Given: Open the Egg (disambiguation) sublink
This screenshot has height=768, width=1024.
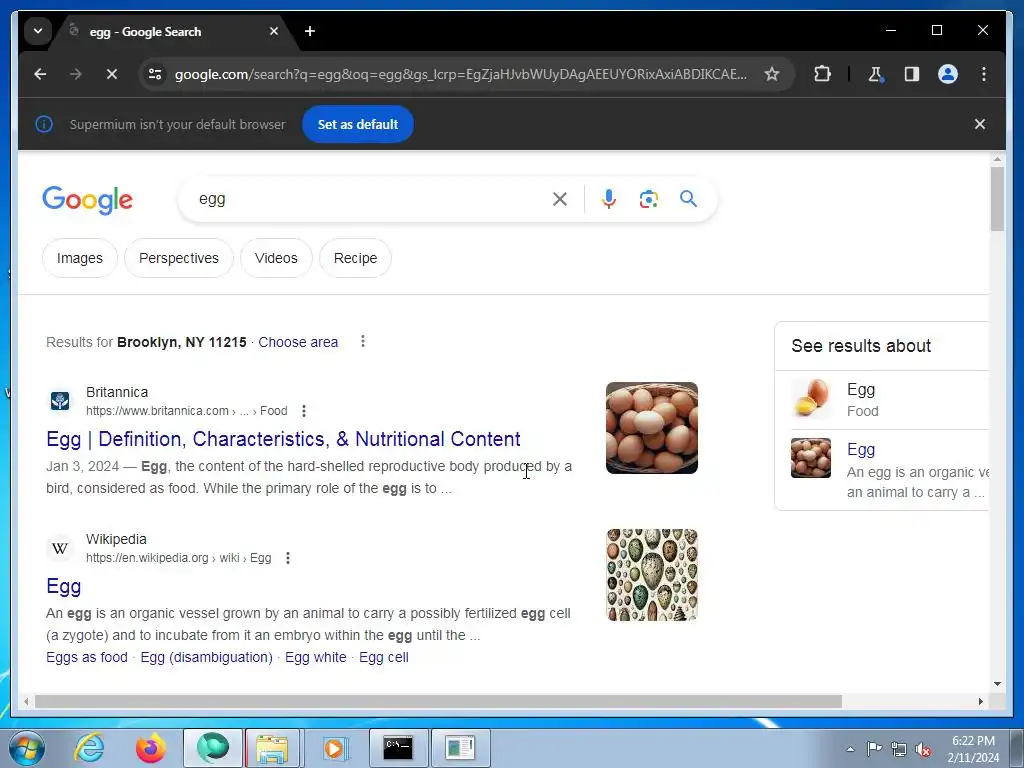Looking at the screenshot, I should click(206, 657).
